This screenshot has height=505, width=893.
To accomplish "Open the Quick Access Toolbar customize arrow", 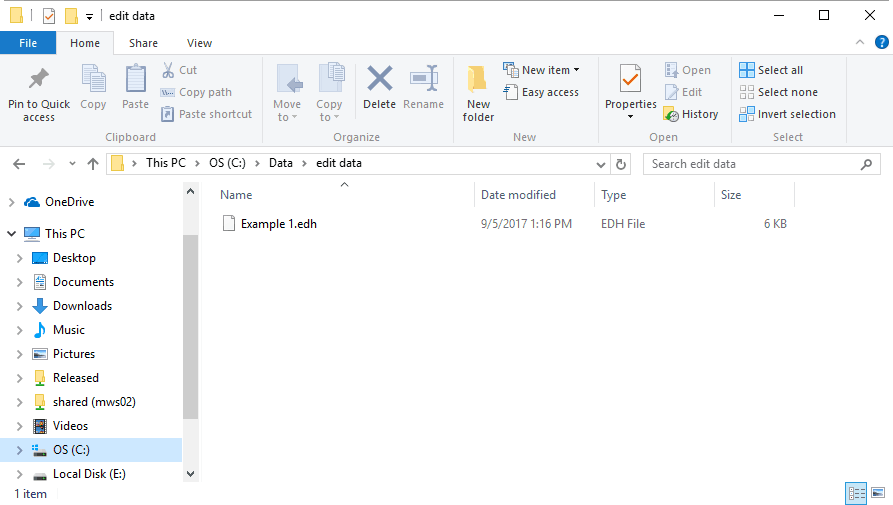I will tap(89, 17).
